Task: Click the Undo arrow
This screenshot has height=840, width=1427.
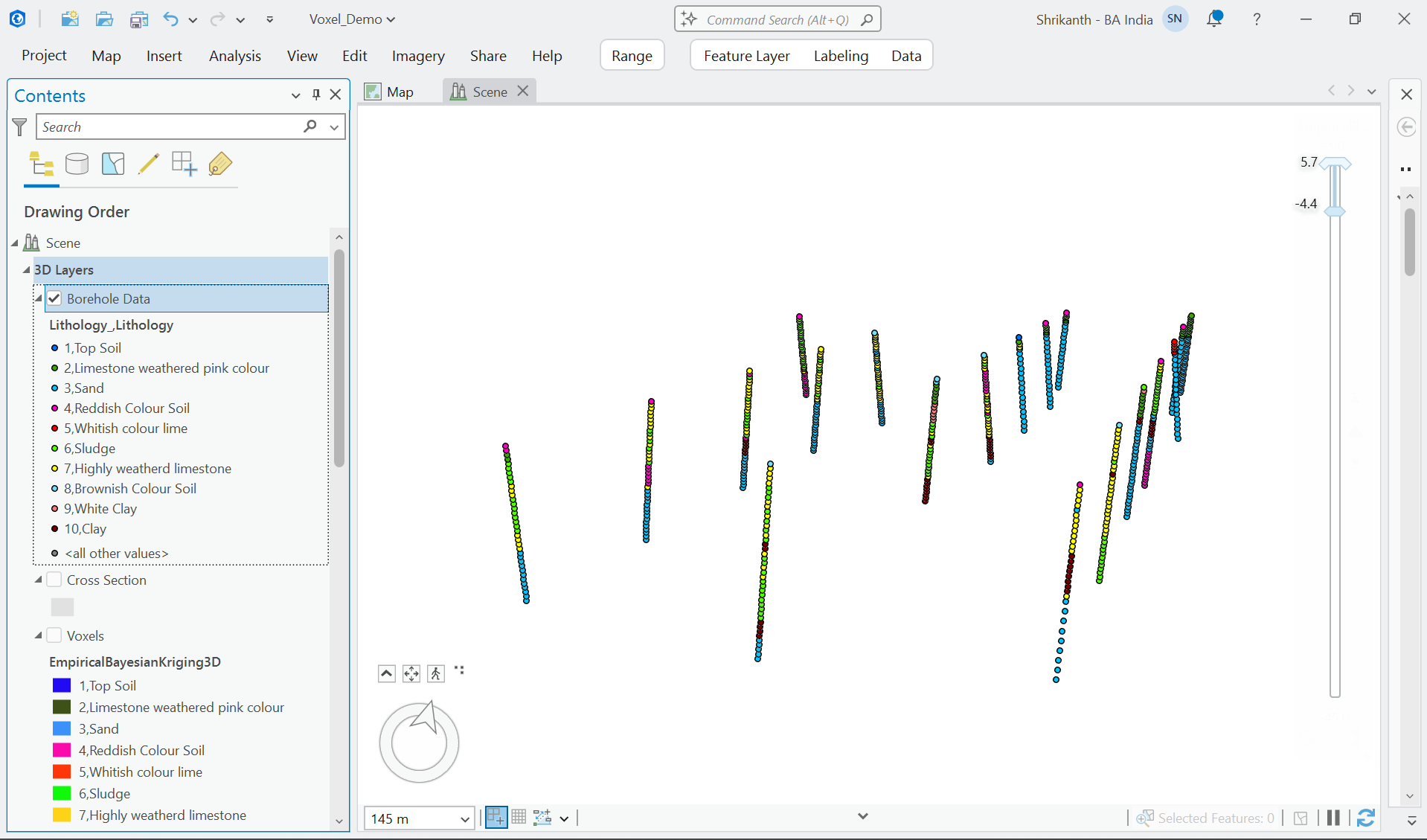Action: click(171, 19)
